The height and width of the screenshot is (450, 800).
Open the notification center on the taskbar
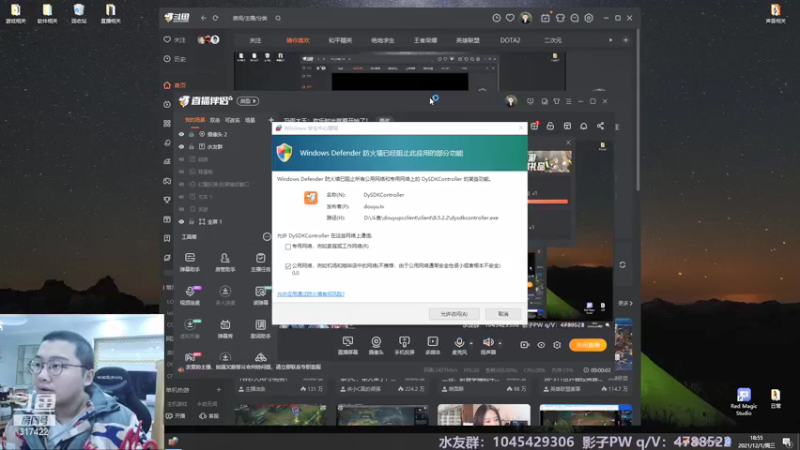[787, 442]
